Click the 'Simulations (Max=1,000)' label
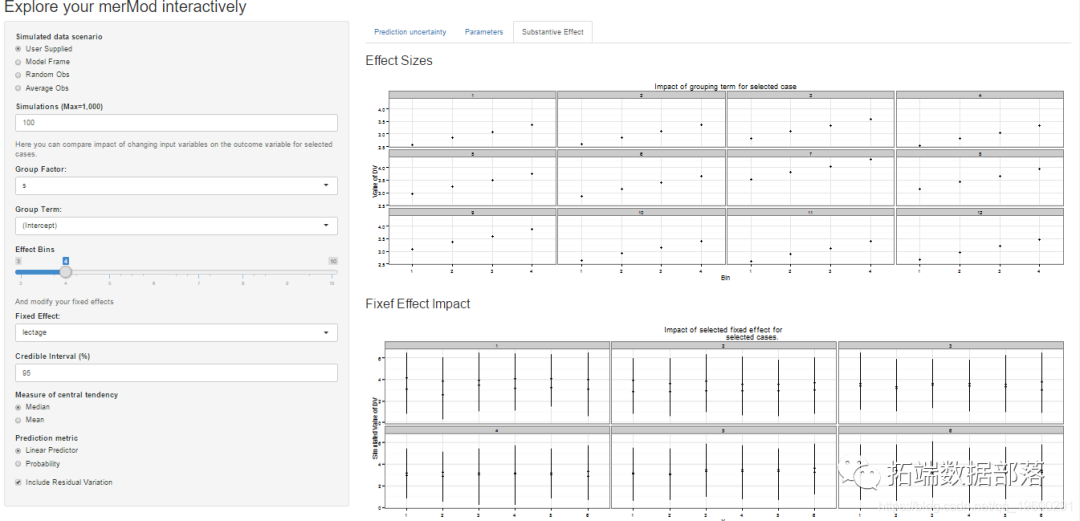This screenshot has height=521, width=1080. tap(59, 106)
